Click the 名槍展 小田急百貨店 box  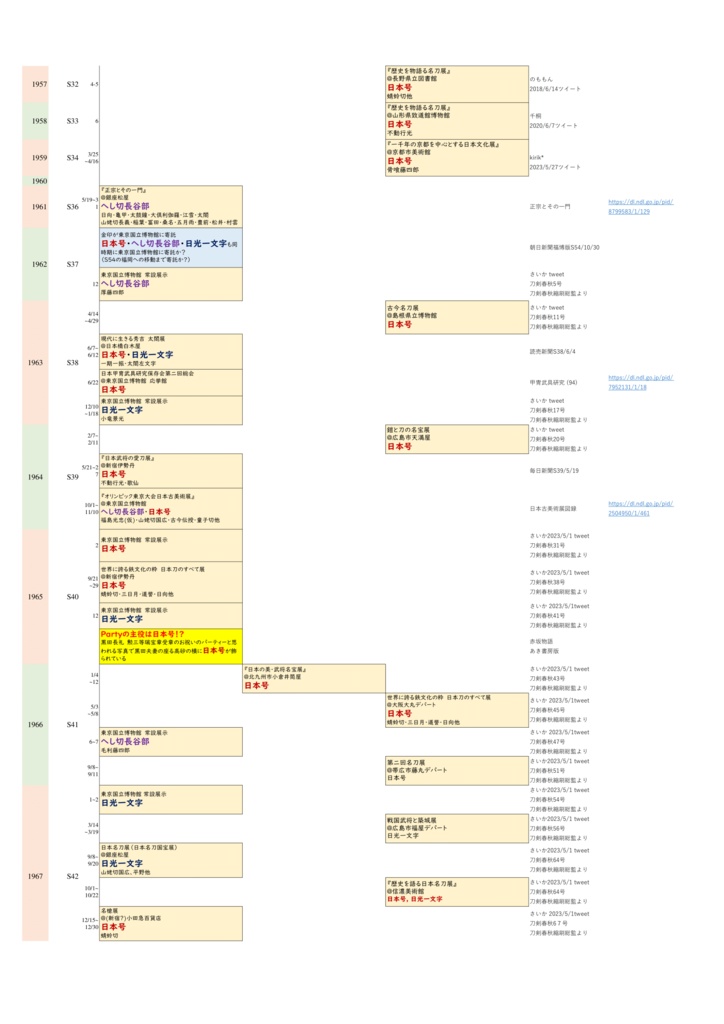171,923
